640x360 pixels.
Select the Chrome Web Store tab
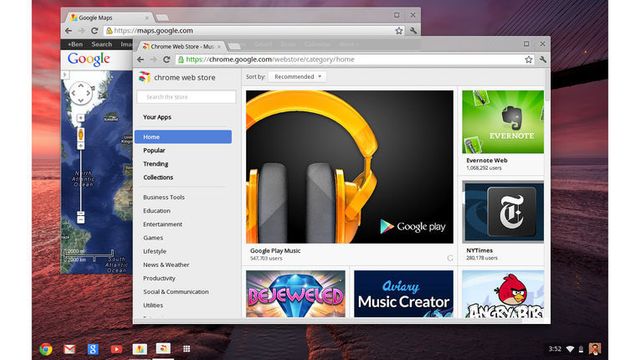(182, 47)
